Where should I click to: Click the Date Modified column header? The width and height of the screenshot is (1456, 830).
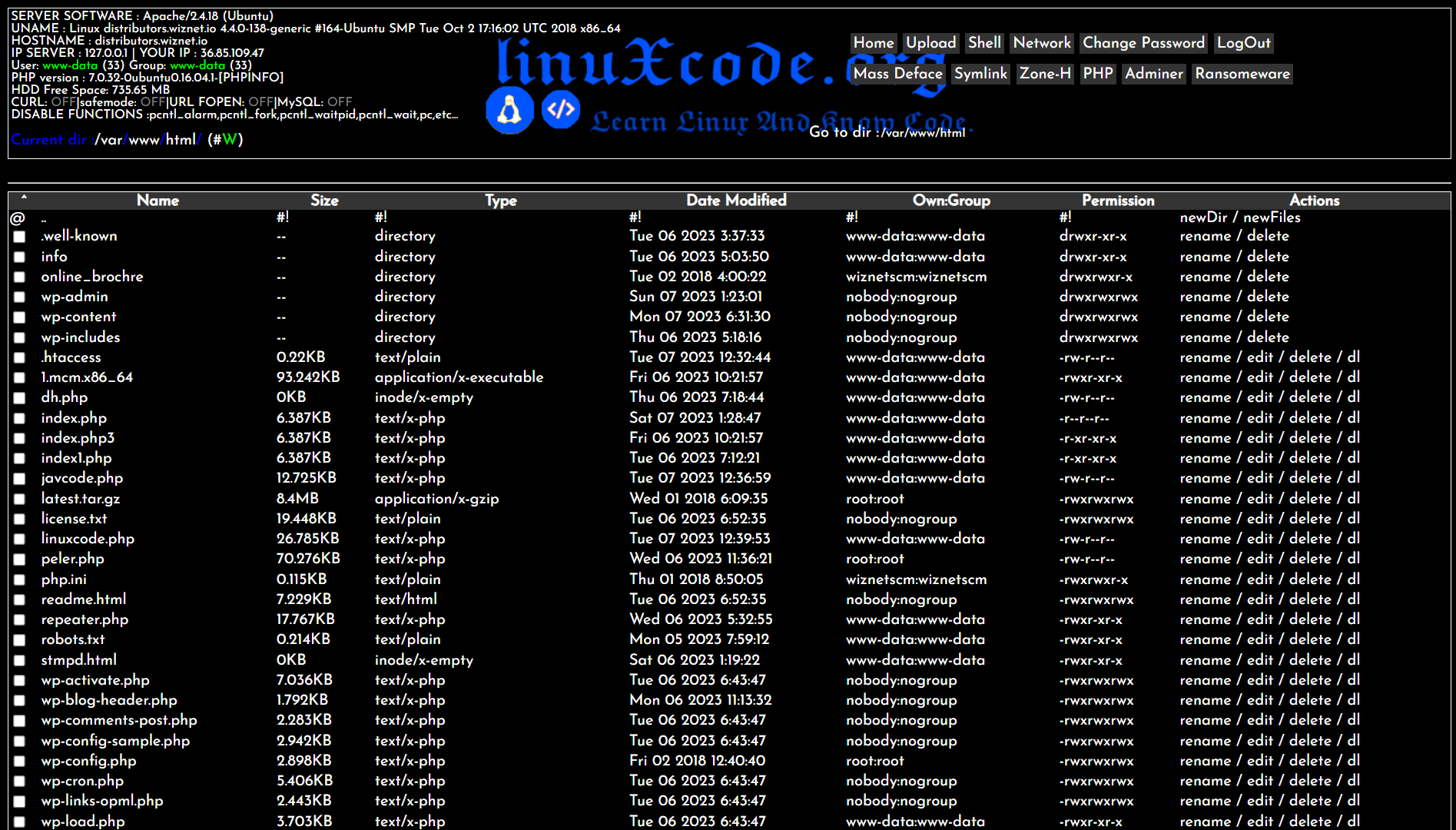coord(736,201)
